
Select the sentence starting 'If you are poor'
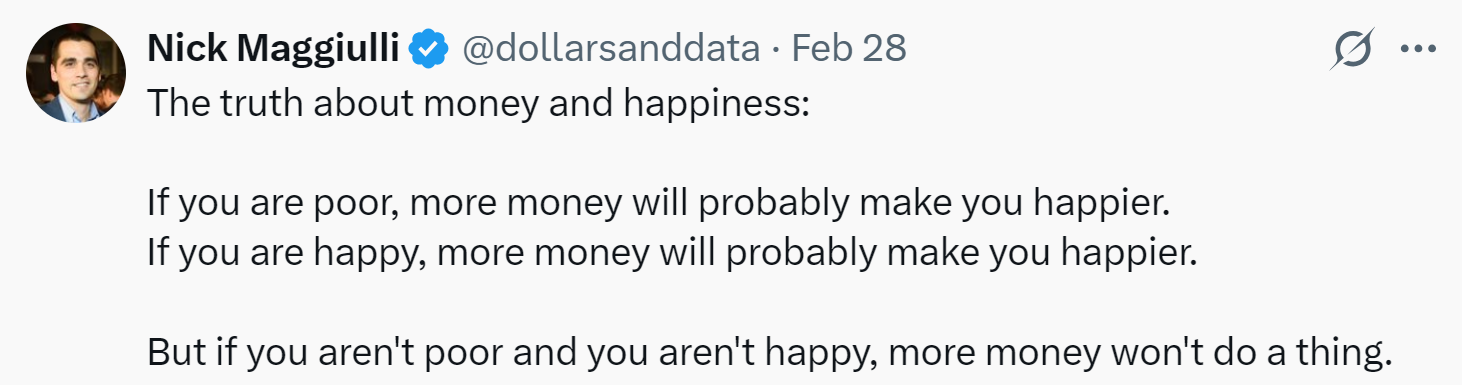pos(658,204)
